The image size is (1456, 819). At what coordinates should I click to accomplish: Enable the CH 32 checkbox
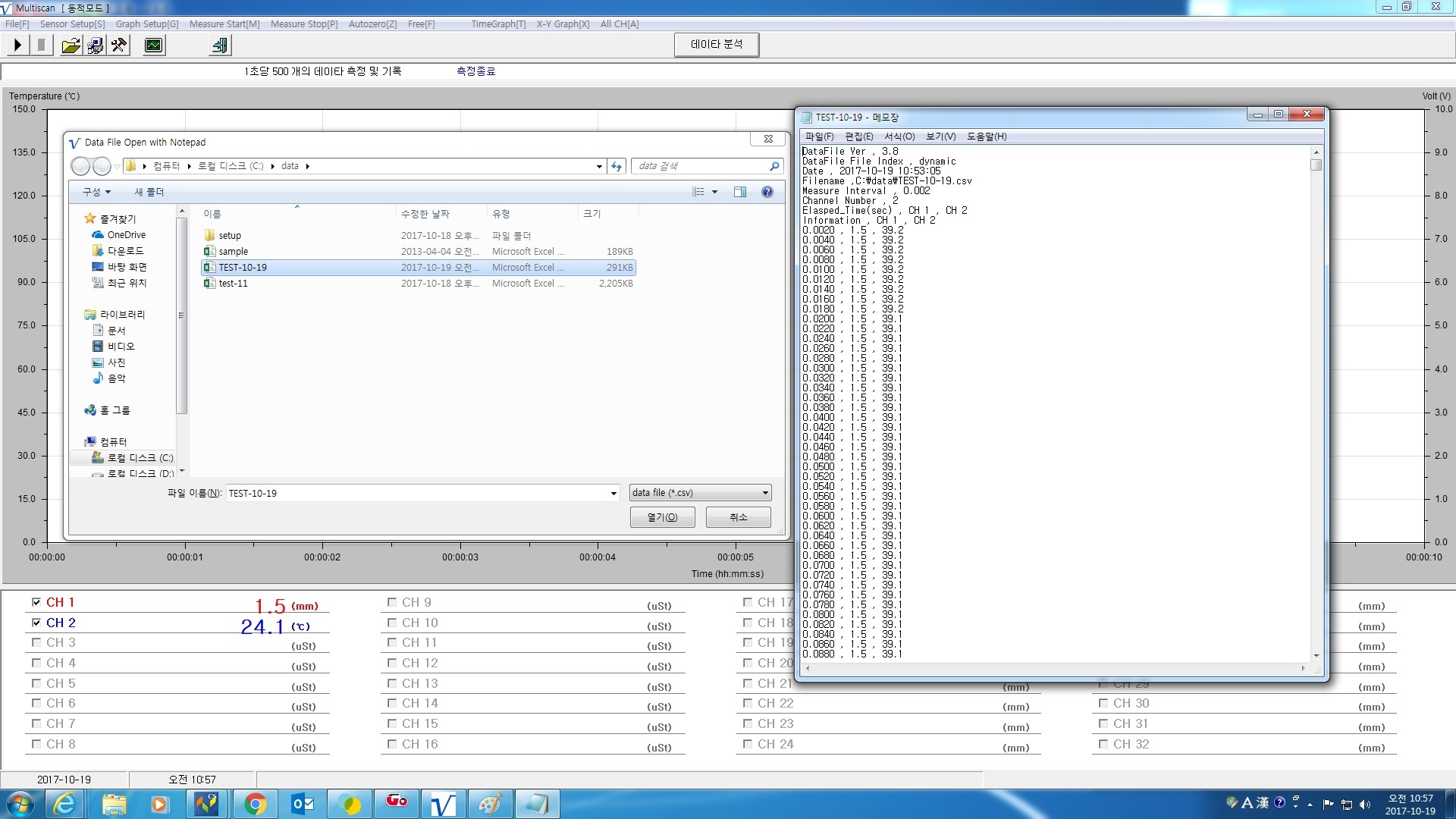[1103, 744]
